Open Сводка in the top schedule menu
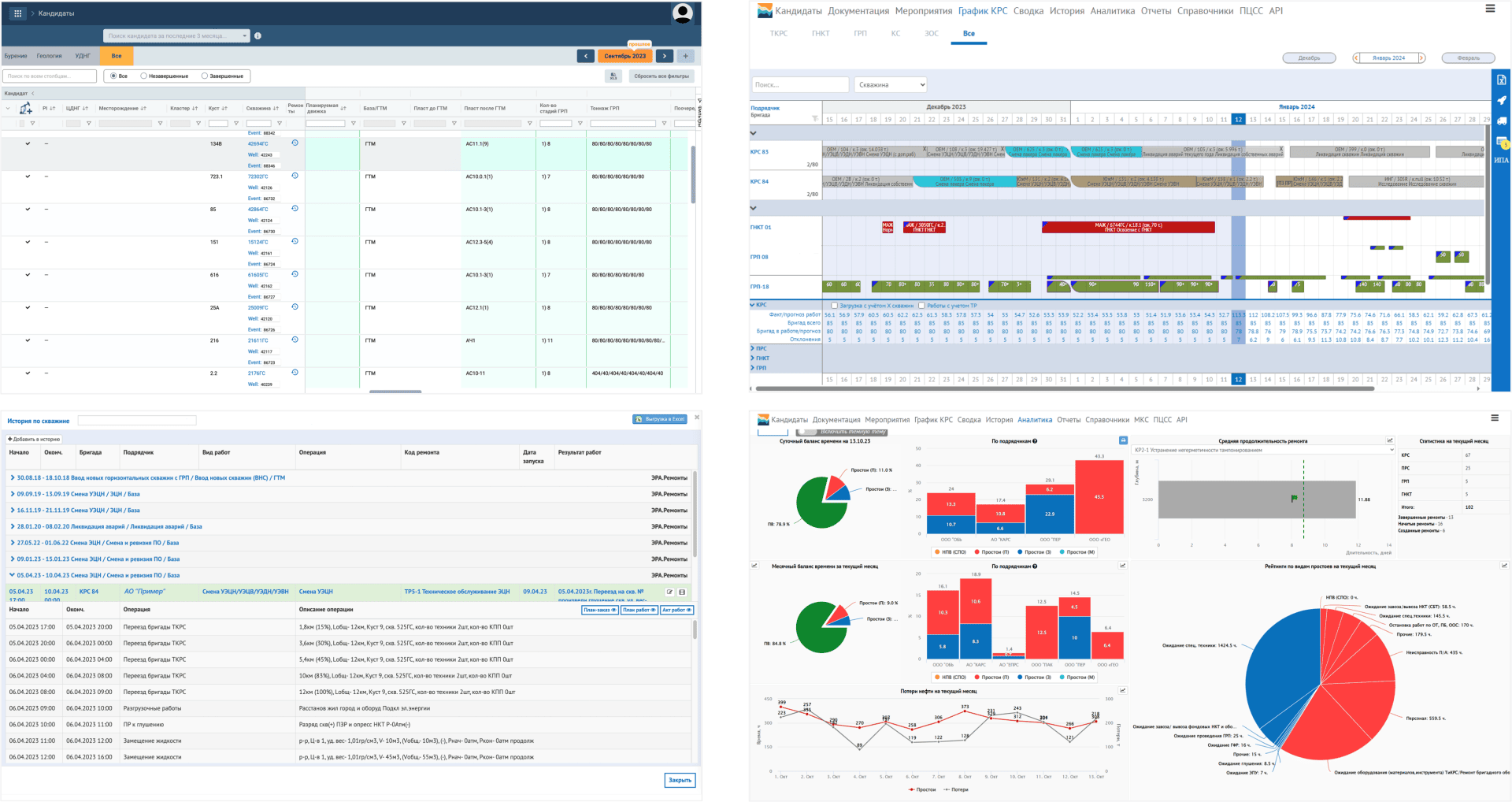Viewport: 1512px width, 802px height. click(x=1028, y=11)
